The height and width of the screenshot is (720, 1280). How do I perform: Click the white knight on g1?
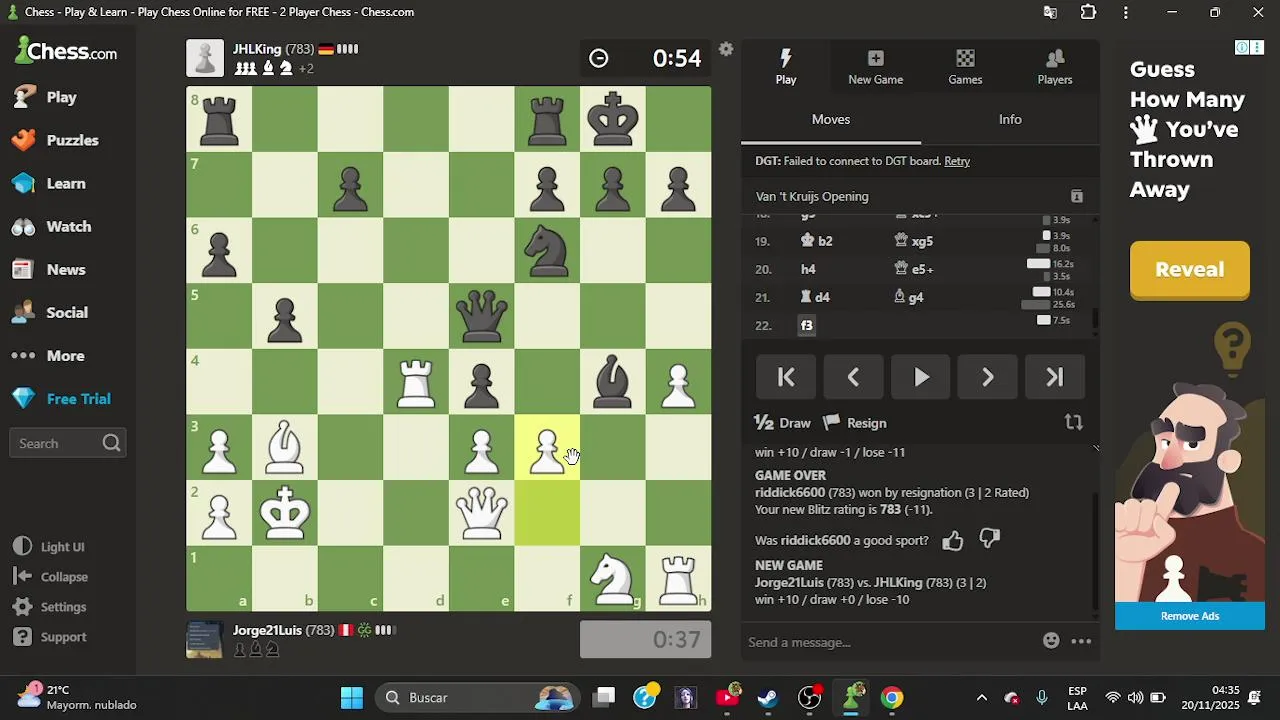[x=613, y=579]
